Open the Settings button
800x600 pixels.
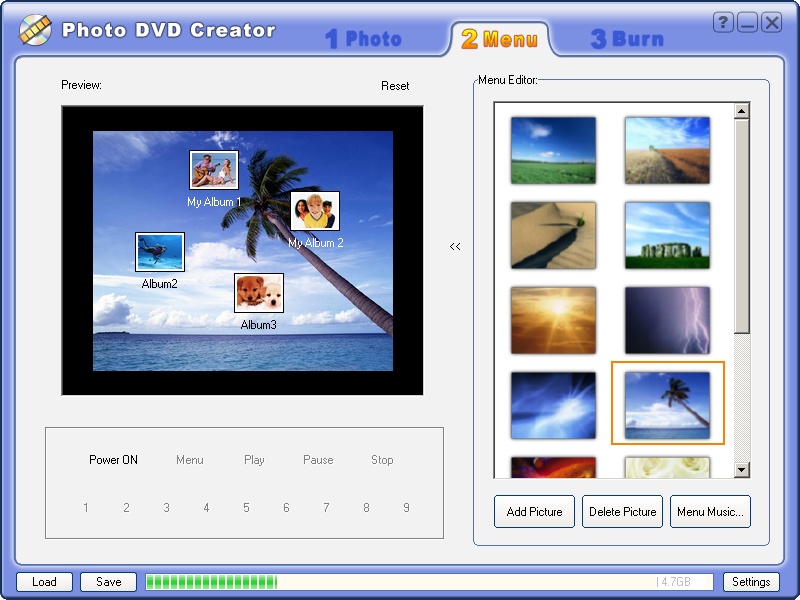751,582
